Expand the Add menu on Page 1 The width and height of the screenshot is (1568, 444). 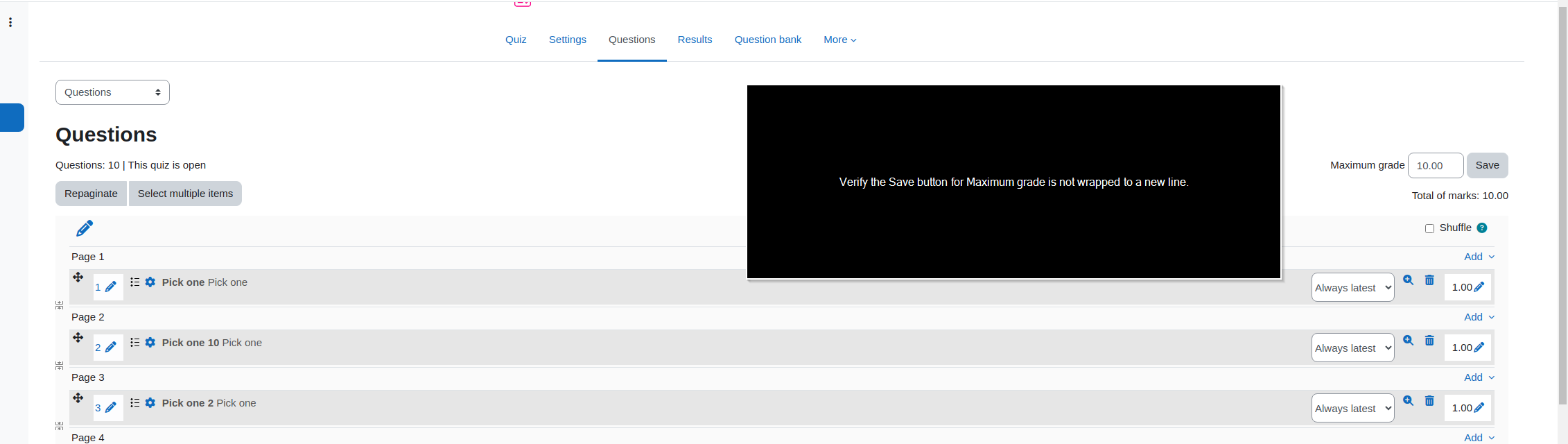tap(1479, 257)
